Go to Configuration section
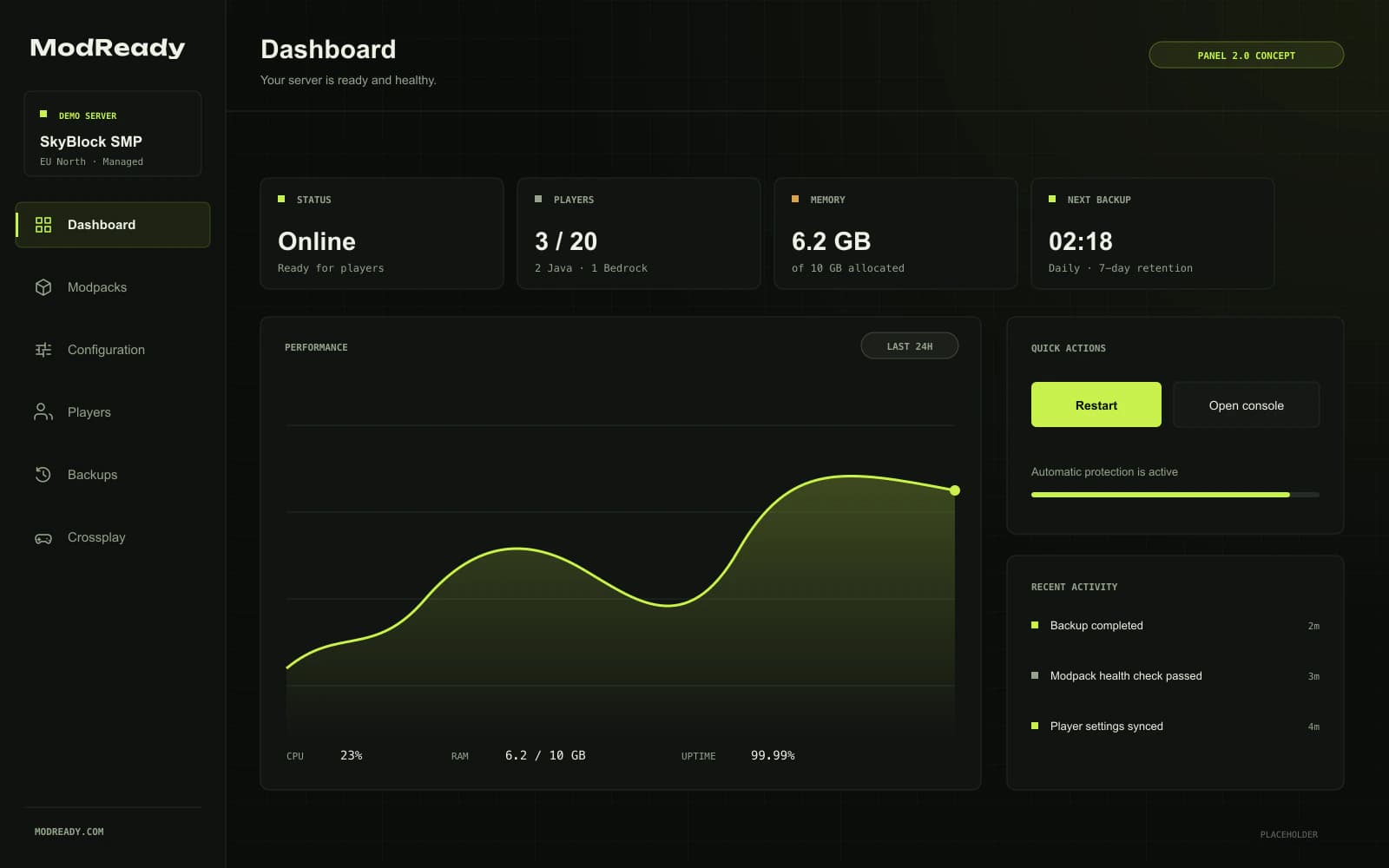Screen dimensions: 1389x868 (x=113, y=350)
